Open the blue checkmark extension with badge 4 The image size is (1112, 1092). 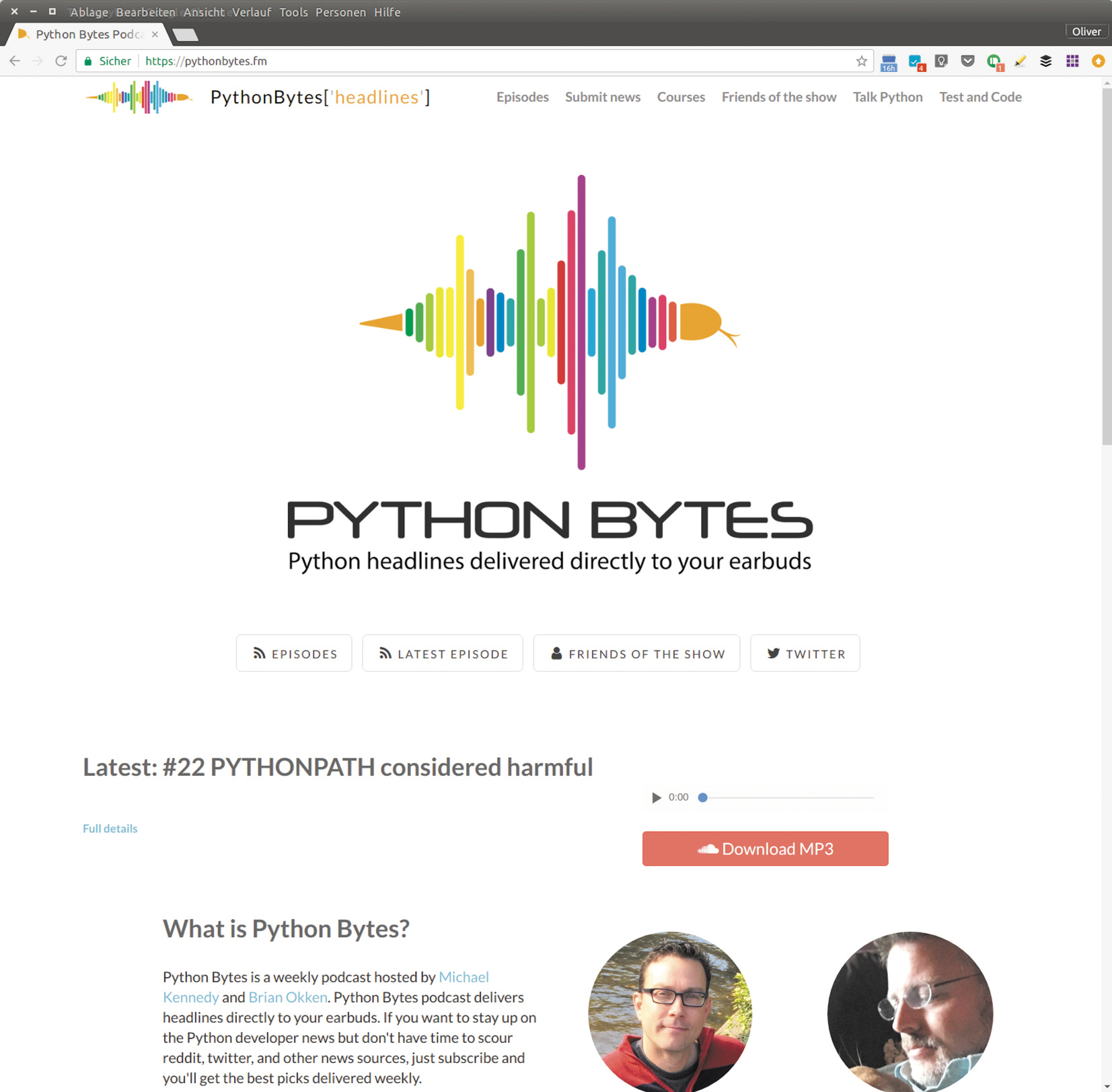point(916,63)
